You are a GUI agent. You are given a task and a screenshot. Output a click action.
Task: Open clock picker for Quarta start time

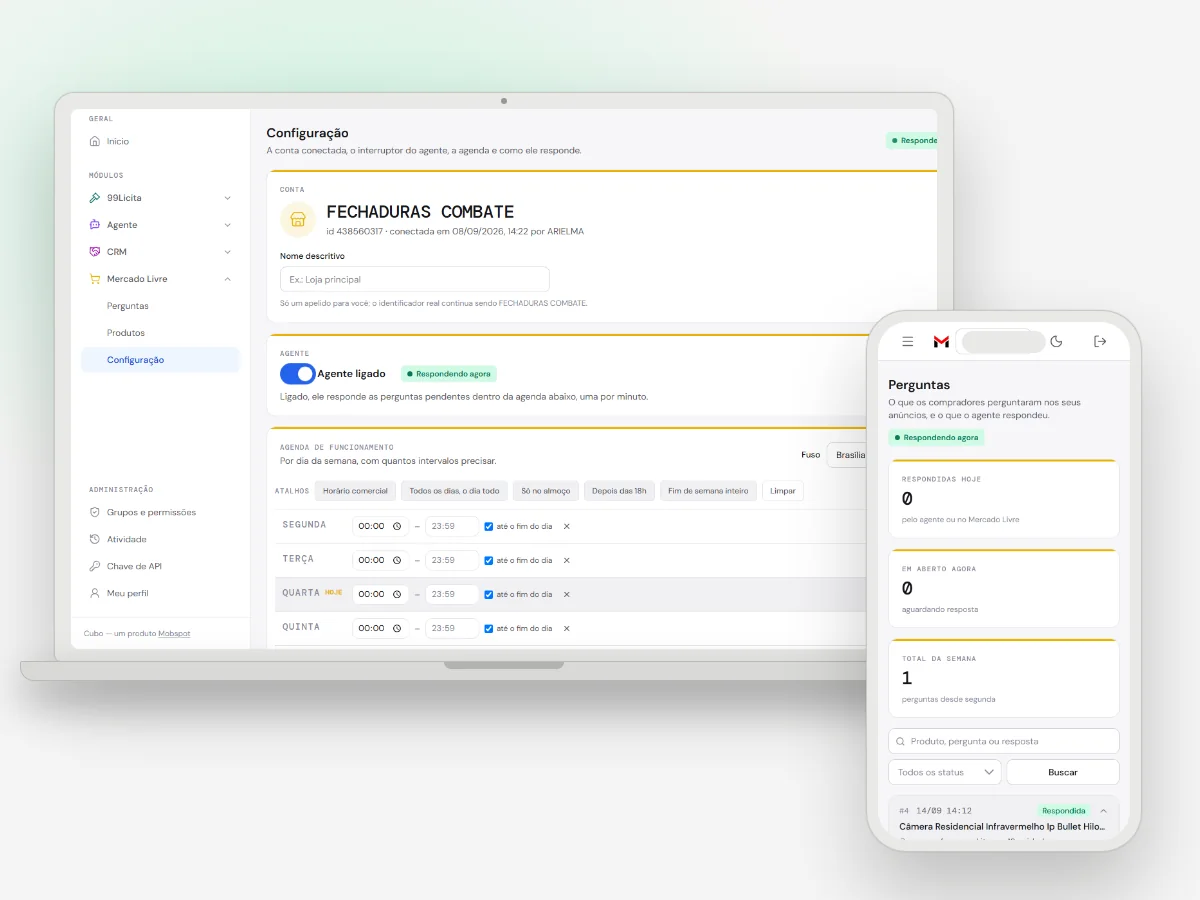397,594
